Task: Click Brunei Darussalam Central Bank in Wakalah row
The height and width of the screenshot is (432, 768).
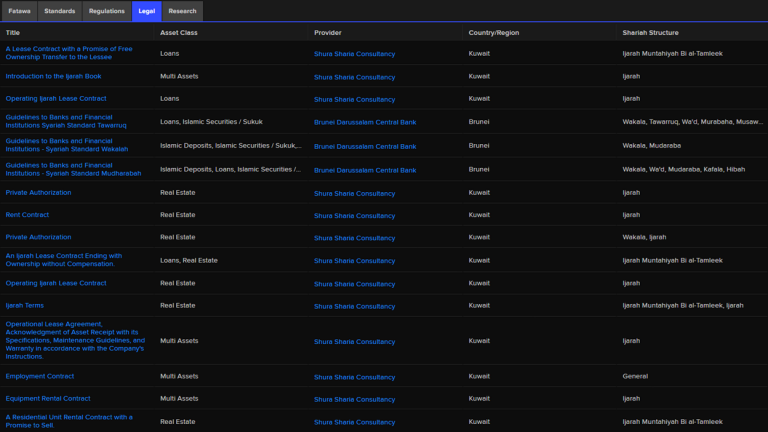Action: [x=365, y=146]
